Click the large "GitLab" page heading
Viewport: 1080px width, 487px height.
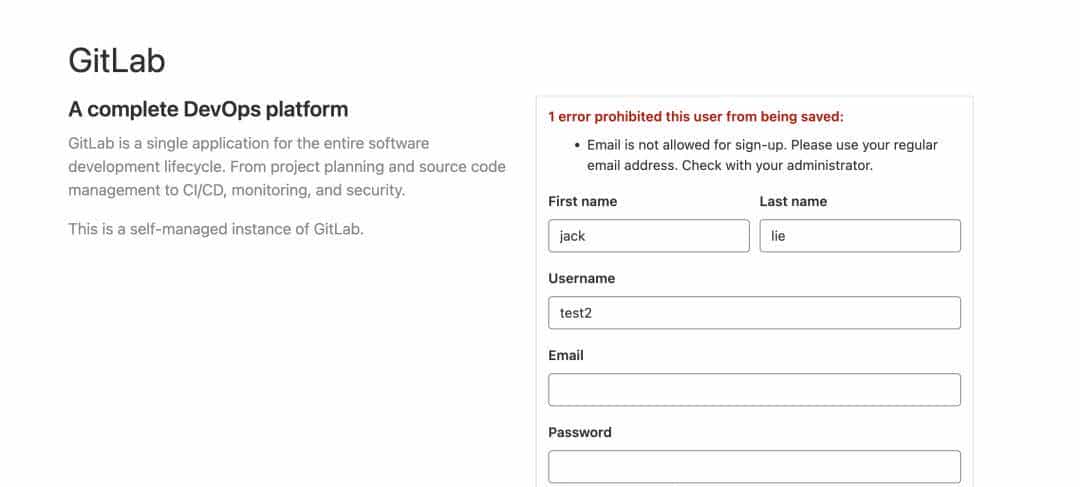pyautogui.click(x=116, y=61)
